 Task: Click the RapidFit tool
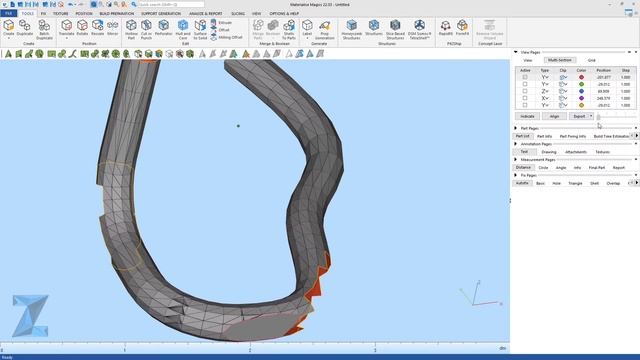(446, 28)
